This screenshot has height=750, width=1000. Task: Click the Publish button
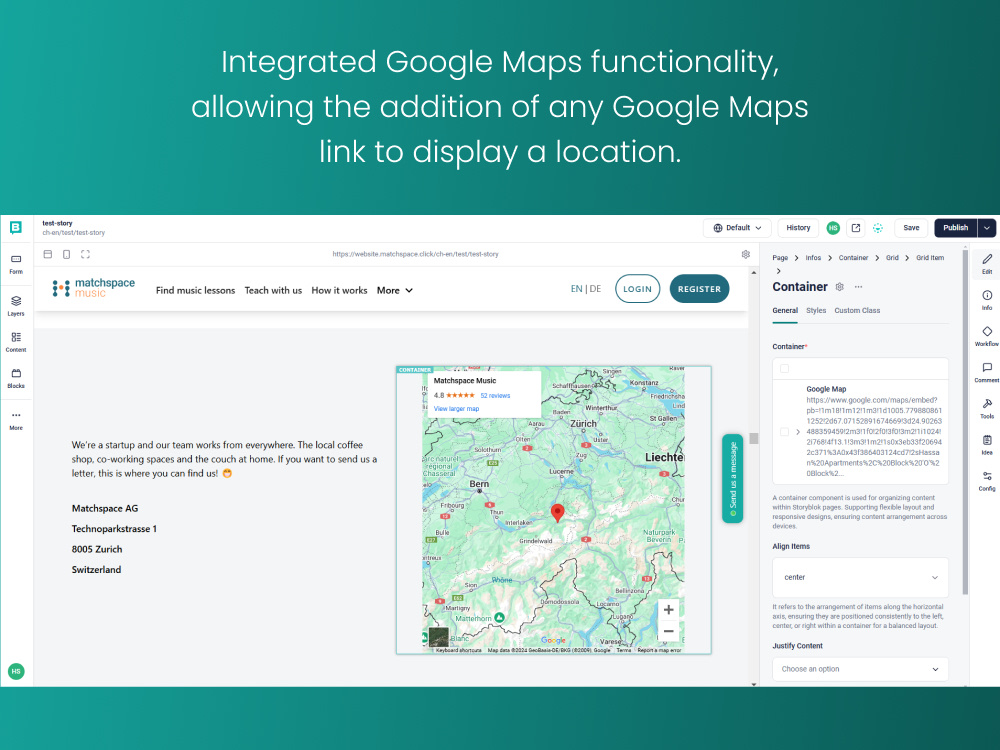click(x=955, y=228)
